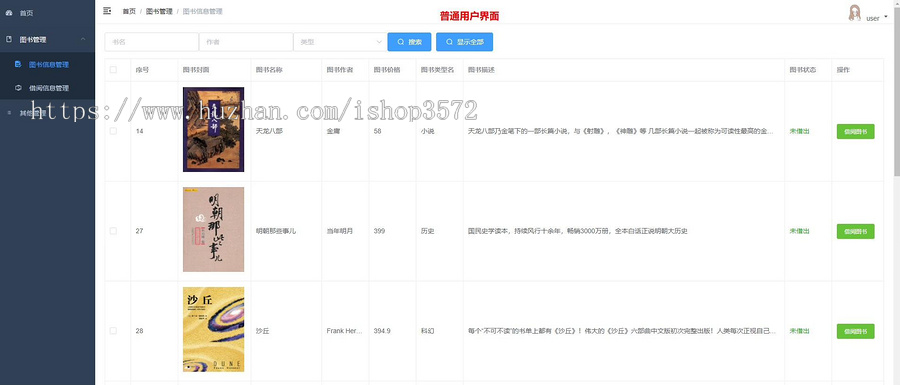
Task: Click author cell 当年明月
Action: [x=340, y=231]
